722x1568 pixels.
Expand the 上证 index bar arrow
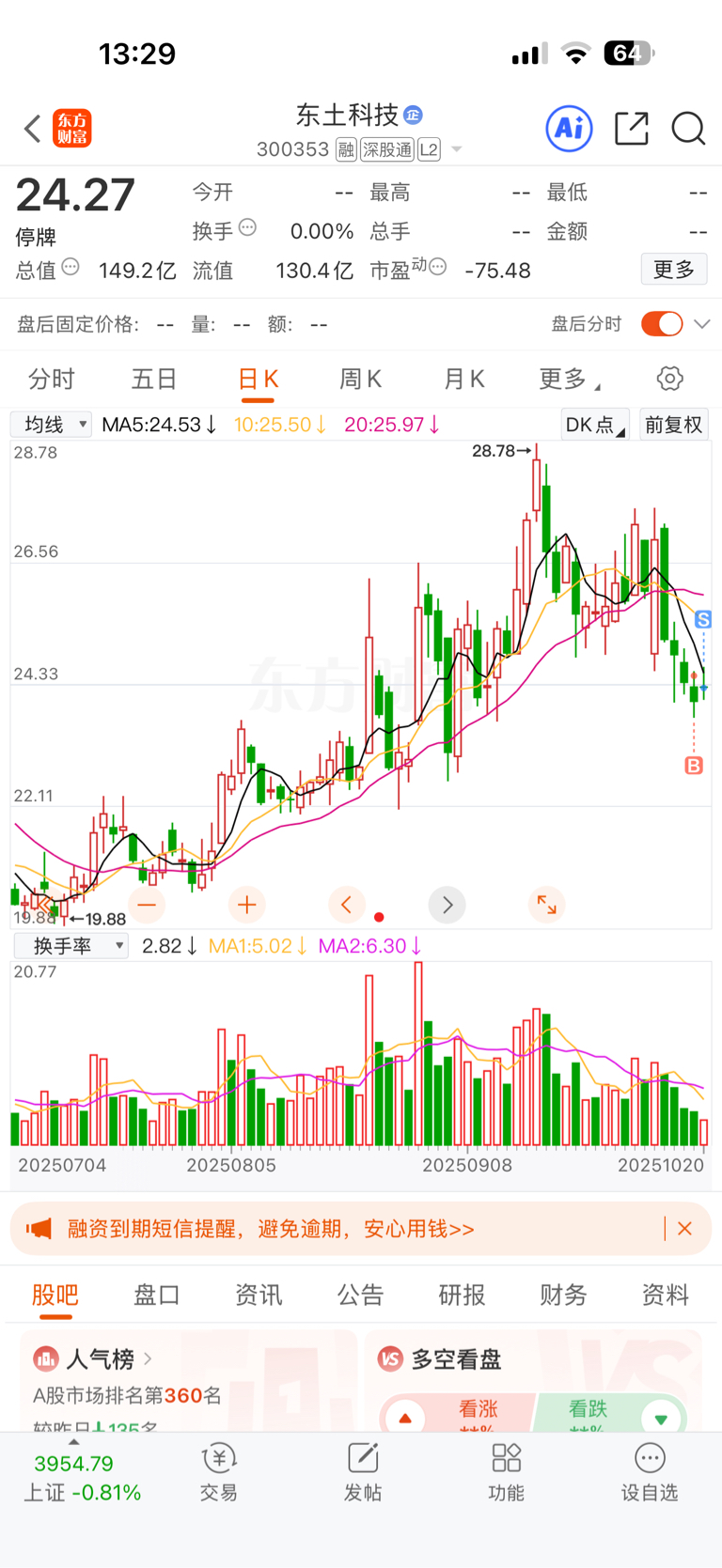coord(73,1442)
